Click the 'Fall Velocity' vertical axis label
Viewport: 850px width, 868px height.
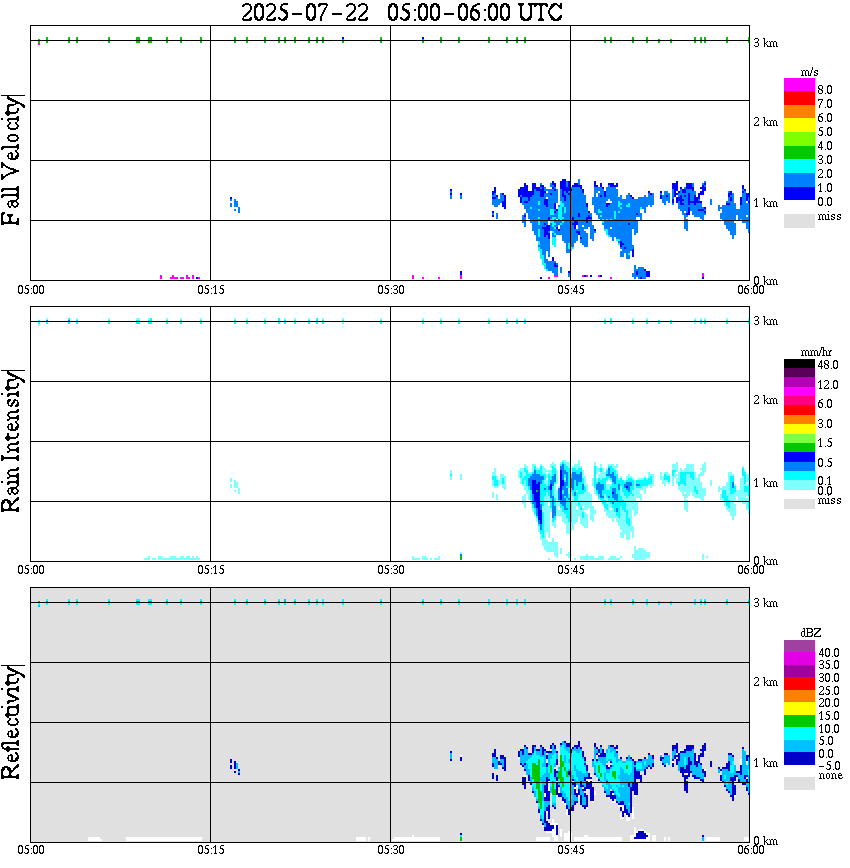pyautogui.click(x=12, y=161)
